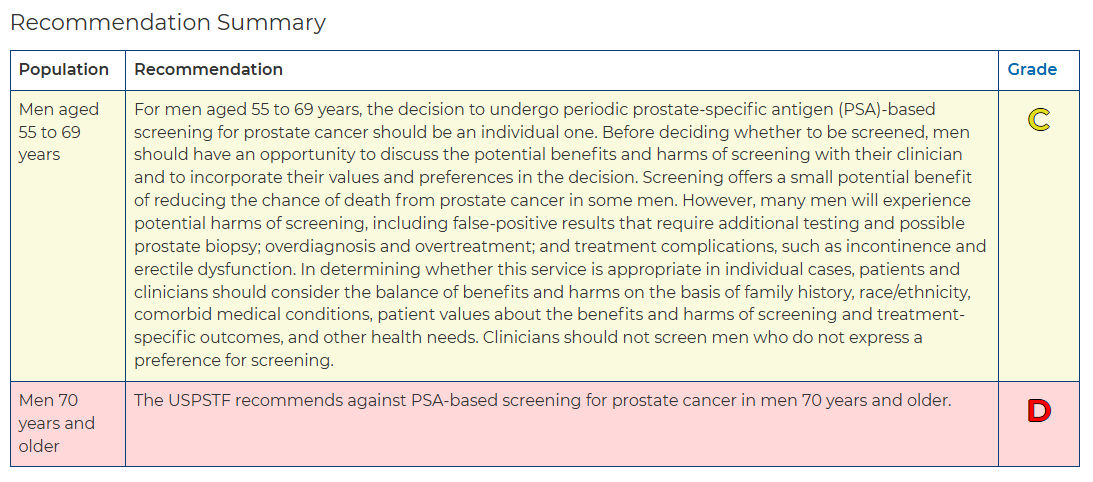Click the Population column header
The width and height of the screenshot is (1093, 482).
[x=63, y=70]
